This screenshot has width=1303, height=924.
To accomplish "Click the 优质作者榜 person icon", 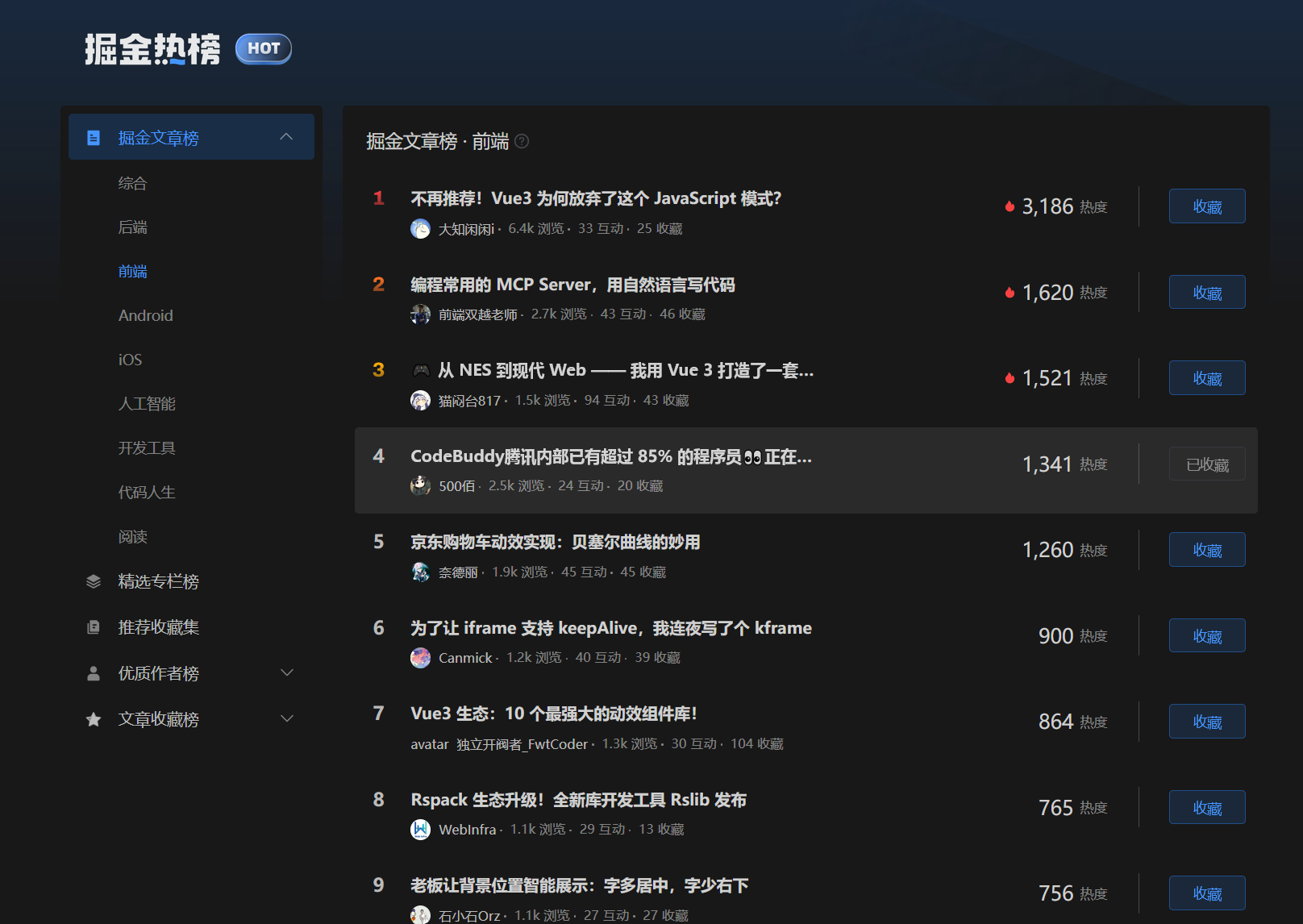I will tap(93, 672).
